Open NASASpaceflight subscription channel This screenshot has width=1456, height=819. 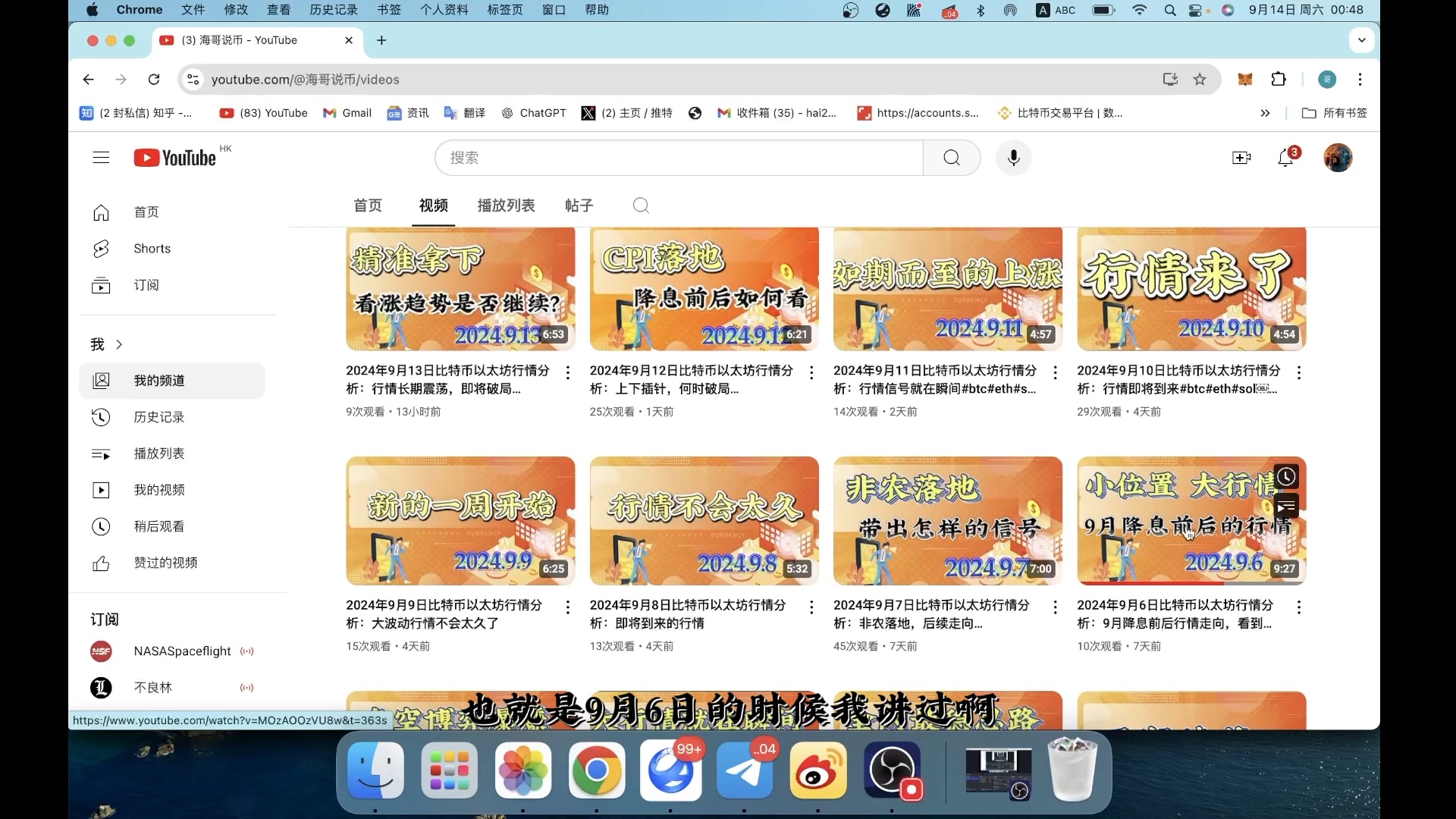172,651
